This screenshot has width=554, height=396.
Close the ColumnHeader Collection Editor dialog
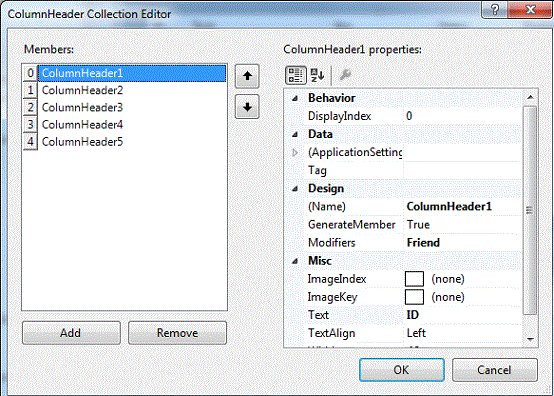coord(530,10)
